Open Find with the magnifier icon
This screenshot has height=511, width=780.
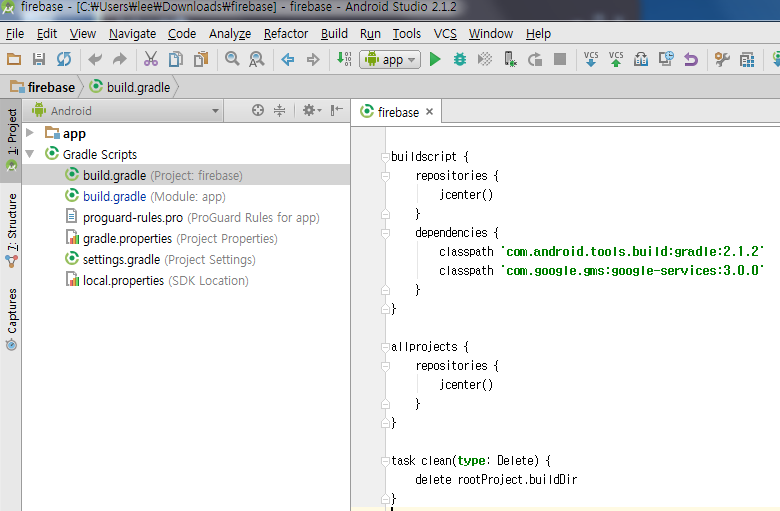[232, 59]
